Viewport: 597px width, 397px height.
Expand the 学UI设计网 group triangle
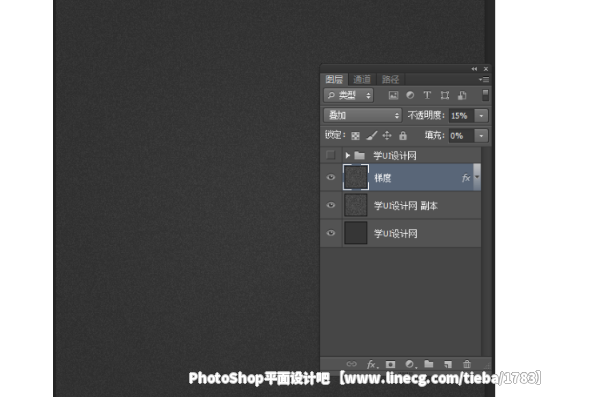tap(347, 155)
